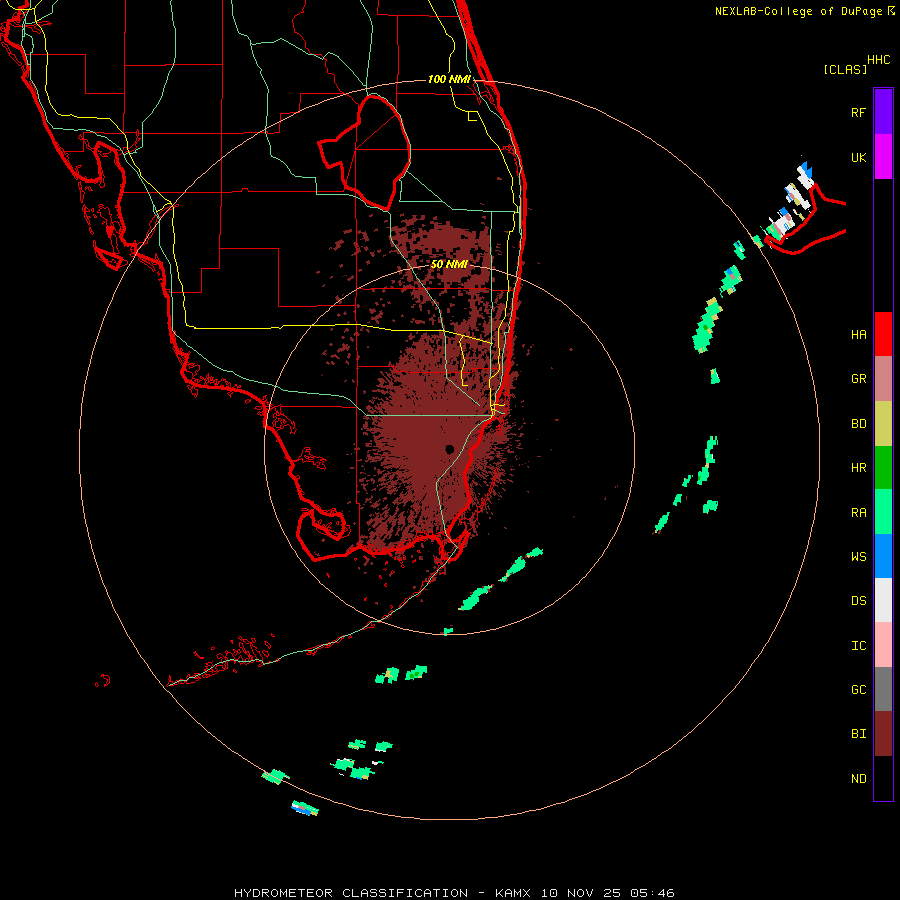
Task: Select the "DS" dry snow label
Action: pyautogui.click(x=858, y=601)
